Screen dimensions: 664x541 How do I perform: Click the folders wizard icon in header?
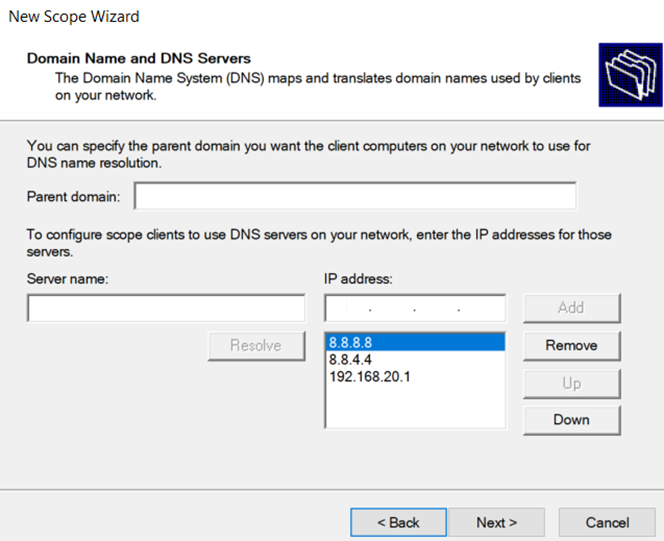630,75
